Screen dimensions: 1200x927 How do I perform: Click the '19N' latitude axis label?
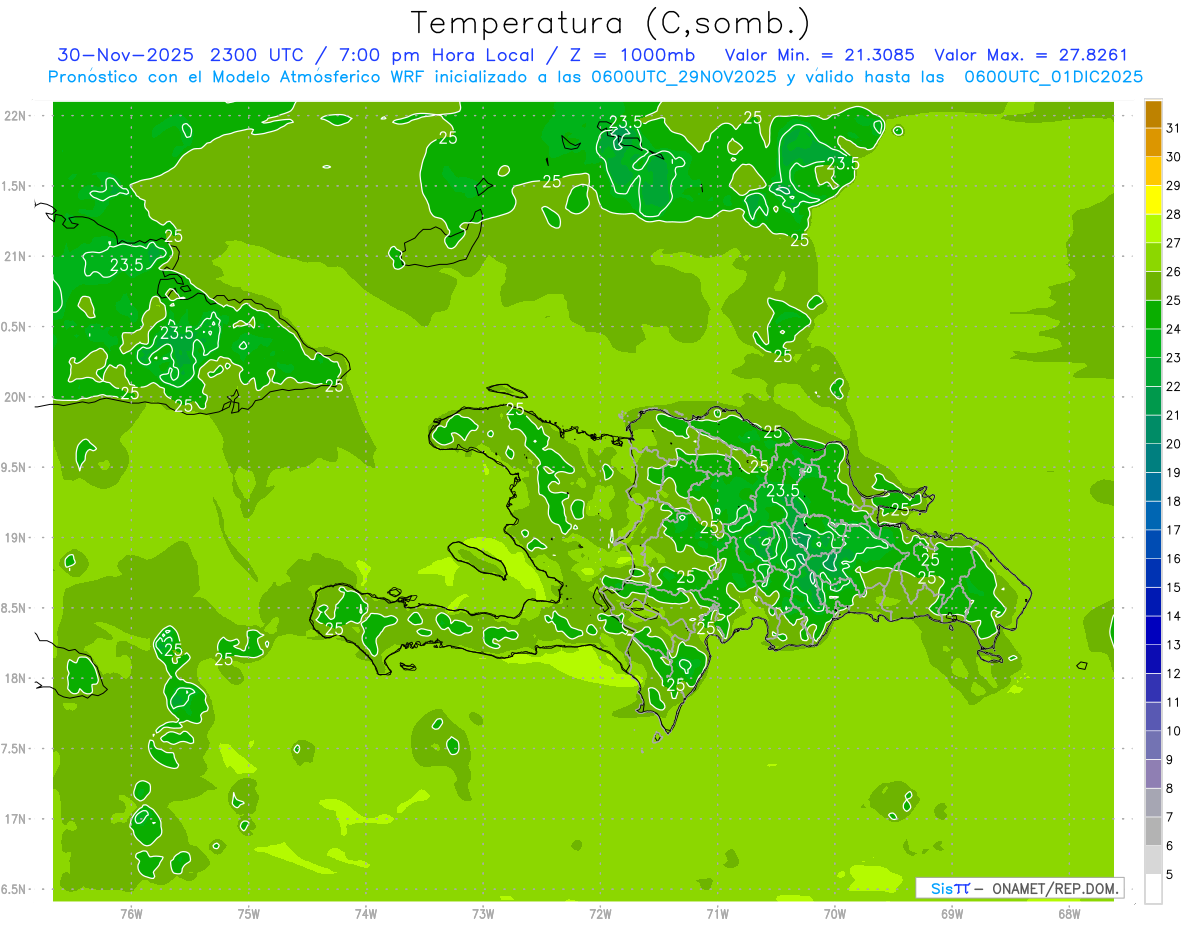(x=16, y=538)
